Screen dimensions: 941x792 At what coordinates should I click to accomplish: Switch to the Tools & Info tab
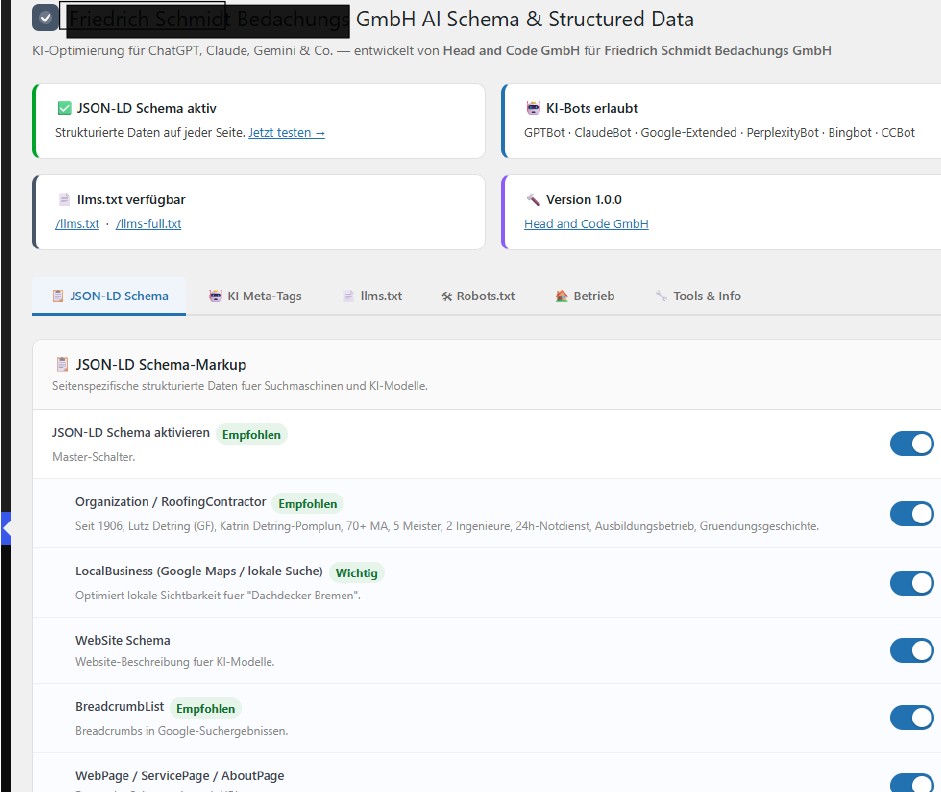click(698, 296)
